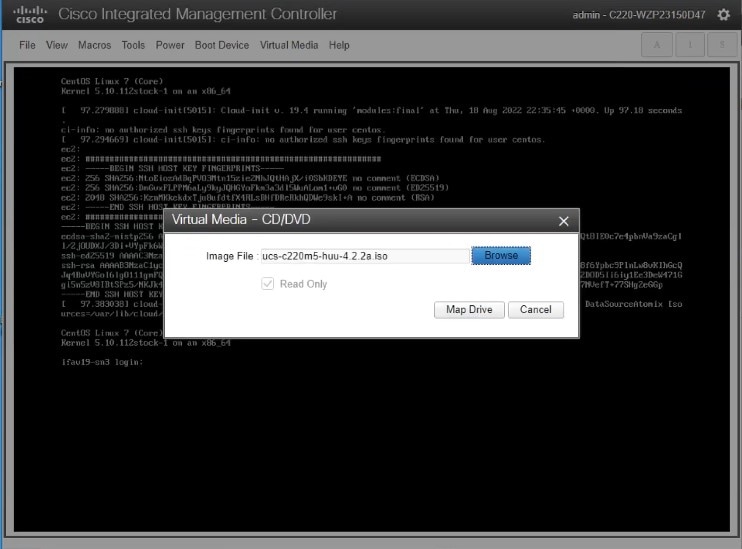The width and height of the screenshot is (742, 549).
Task: Close the Virtual Media CD/DVD dialog
Action: [563, 221]
